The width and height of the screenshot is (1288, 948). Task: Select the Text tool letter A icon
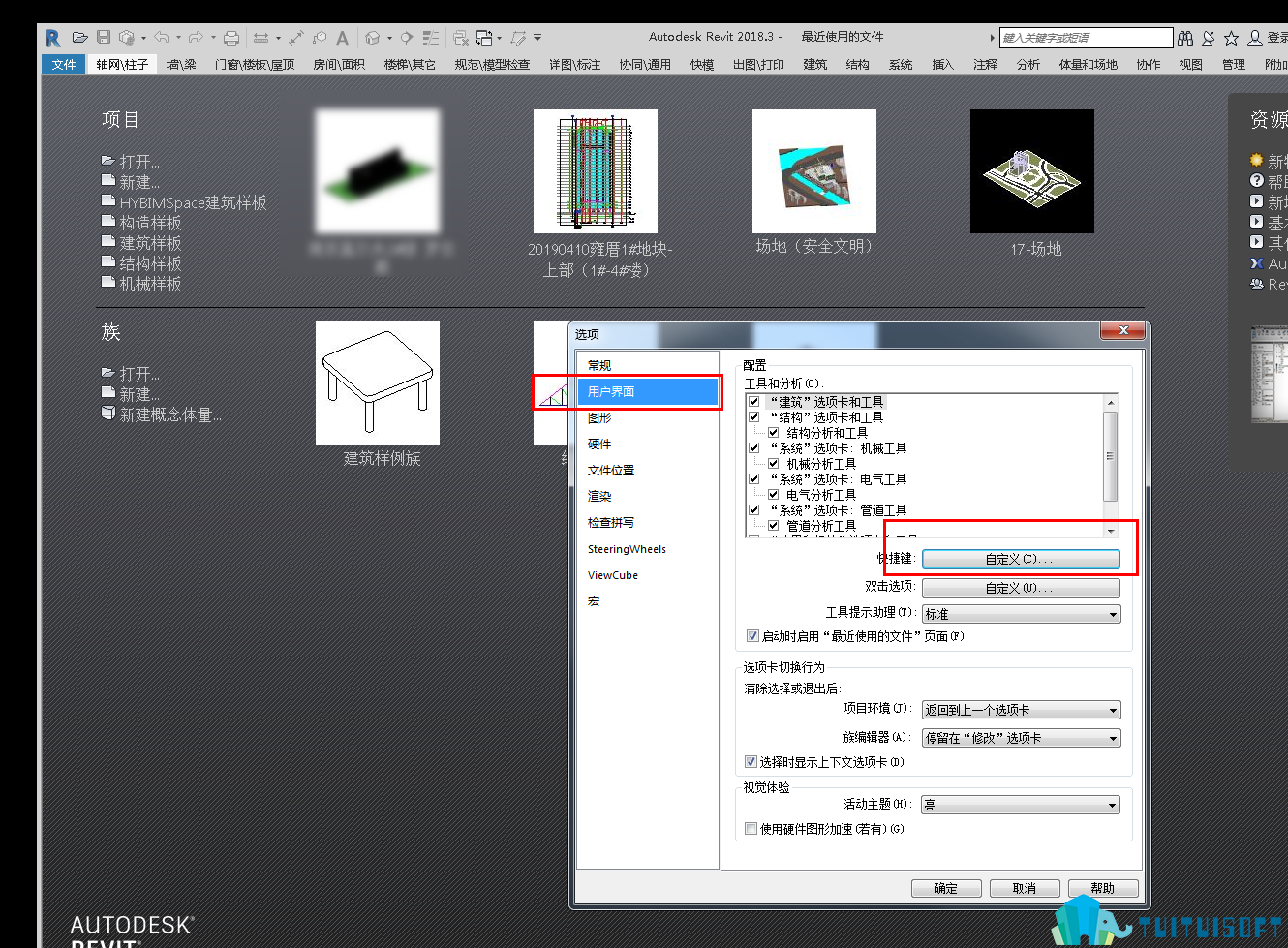click(342, 38)
